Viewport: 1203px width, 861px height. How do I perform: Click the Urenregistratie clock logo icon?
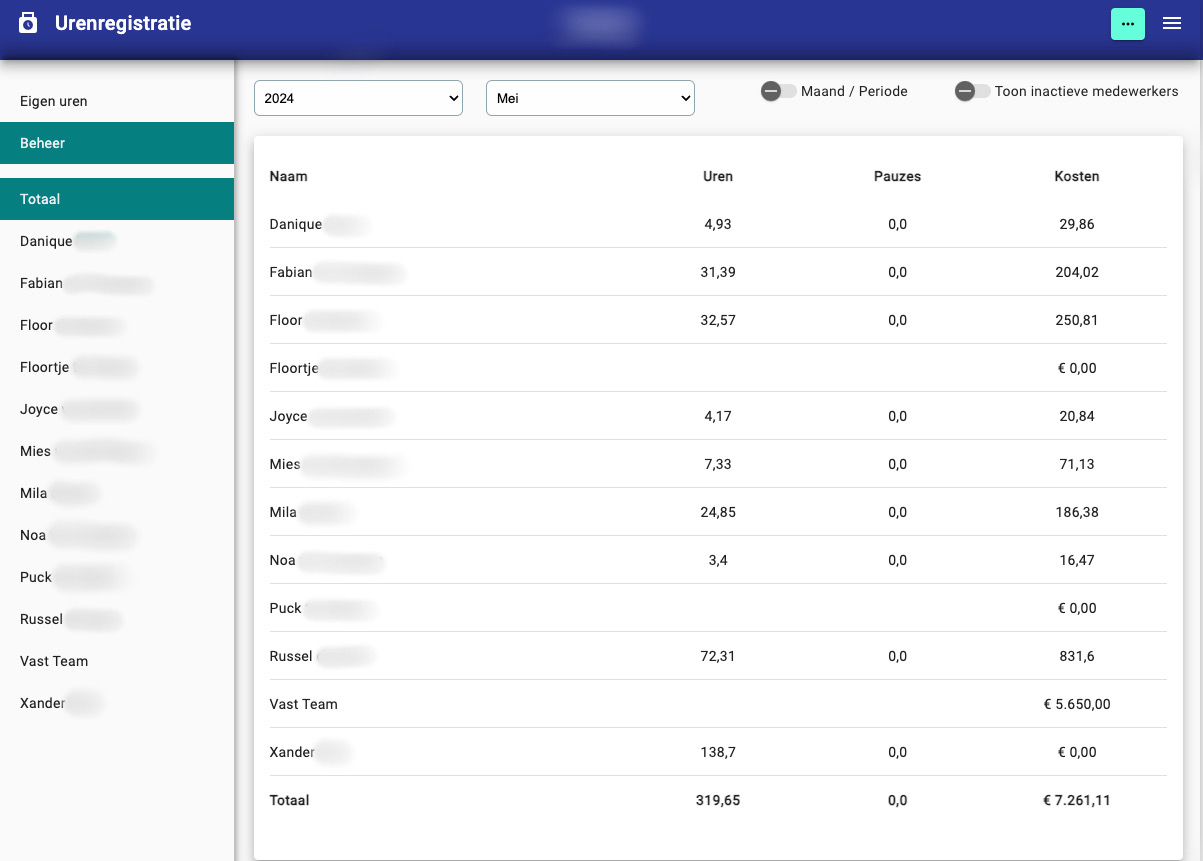tap(28, 23)
